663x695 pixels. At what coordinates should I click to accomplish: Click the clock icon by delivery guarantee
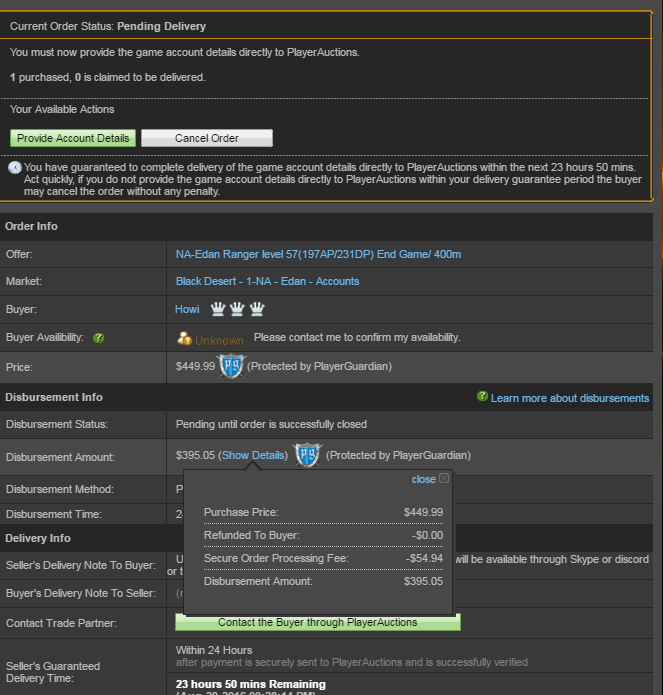click(x=15, y=168)
